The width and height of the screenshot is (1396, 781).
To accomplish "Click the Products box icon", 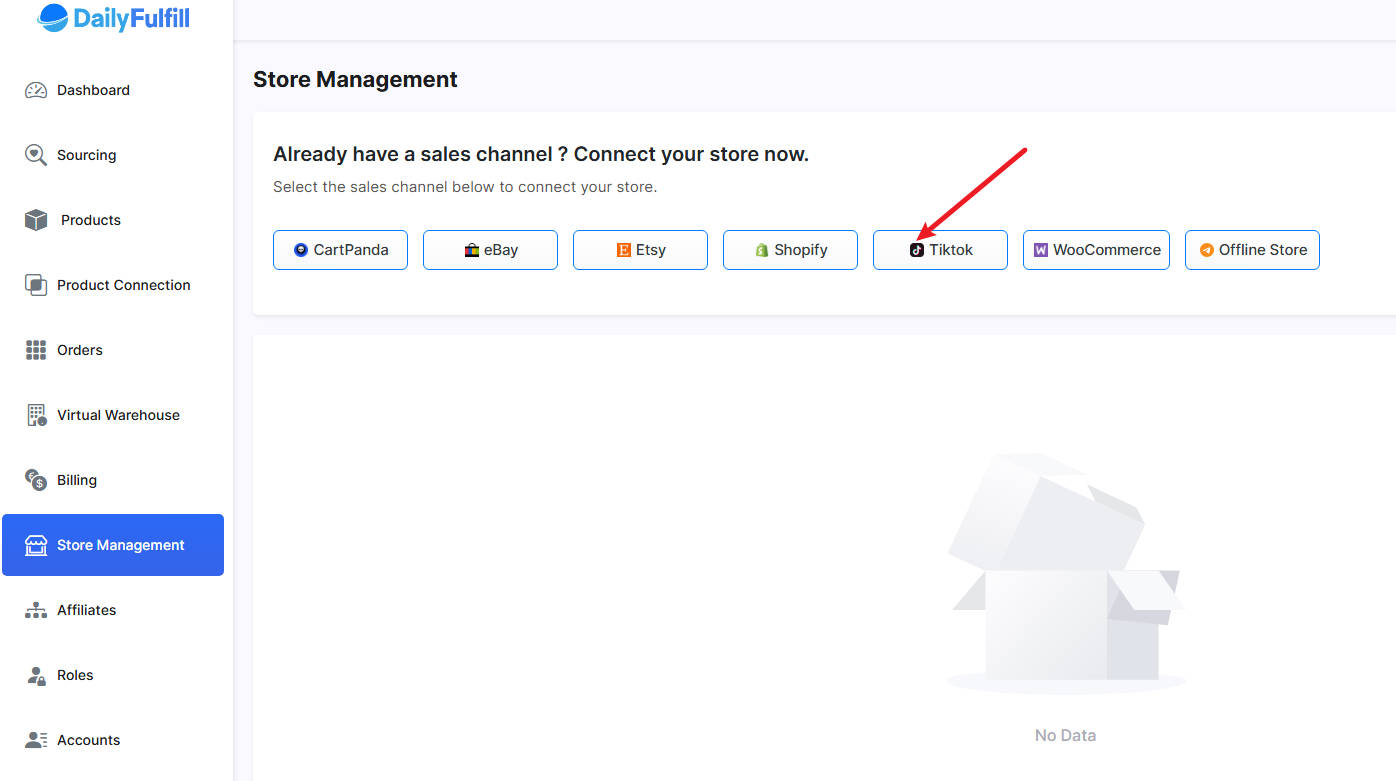I will tap(36, 220).
